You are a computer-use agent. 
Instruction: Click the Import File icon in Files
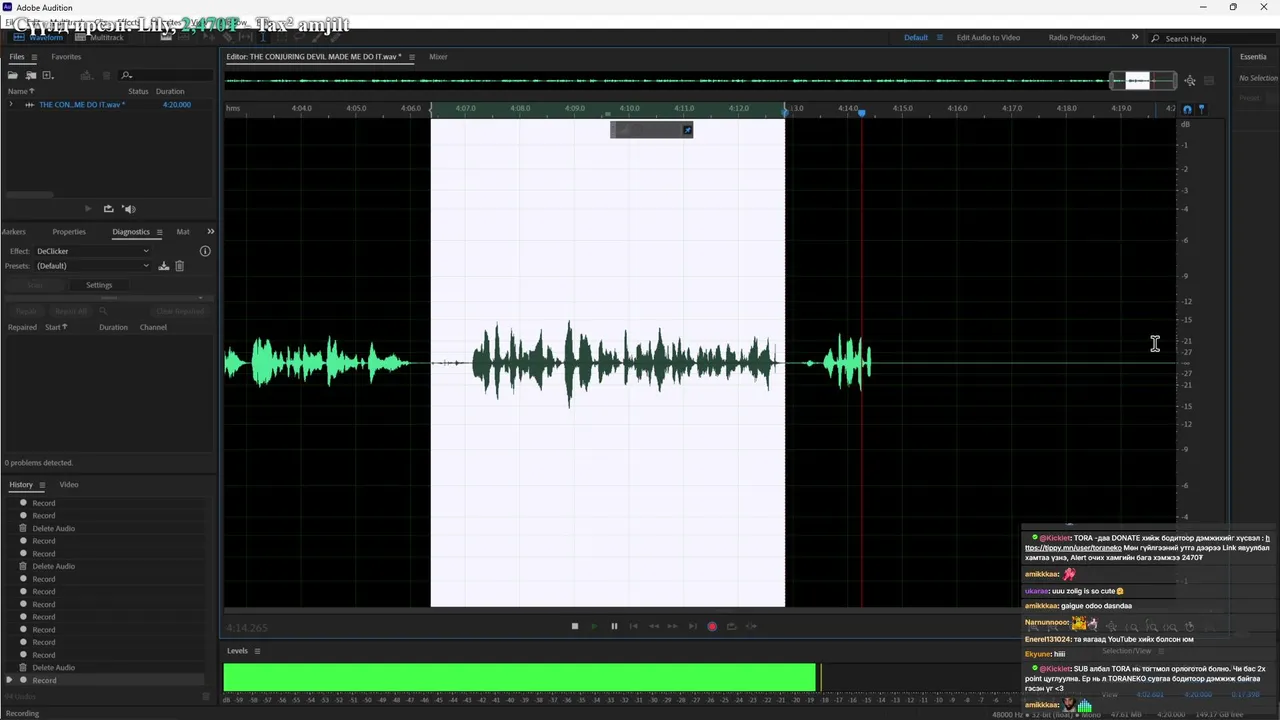(31, 75)
